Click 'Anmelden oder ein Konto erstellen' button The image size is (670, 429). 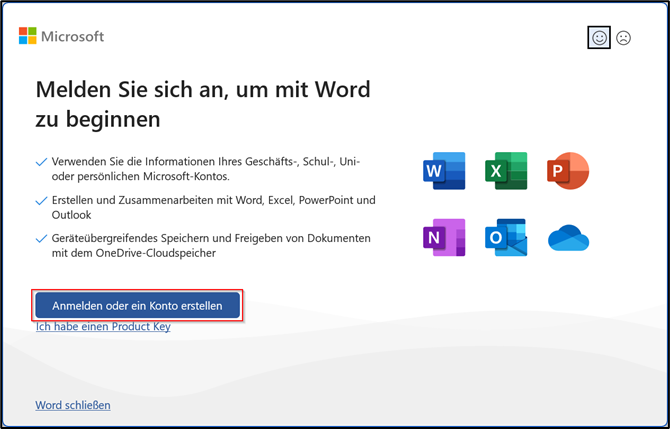pyautogui.click(x=137, y=306)
